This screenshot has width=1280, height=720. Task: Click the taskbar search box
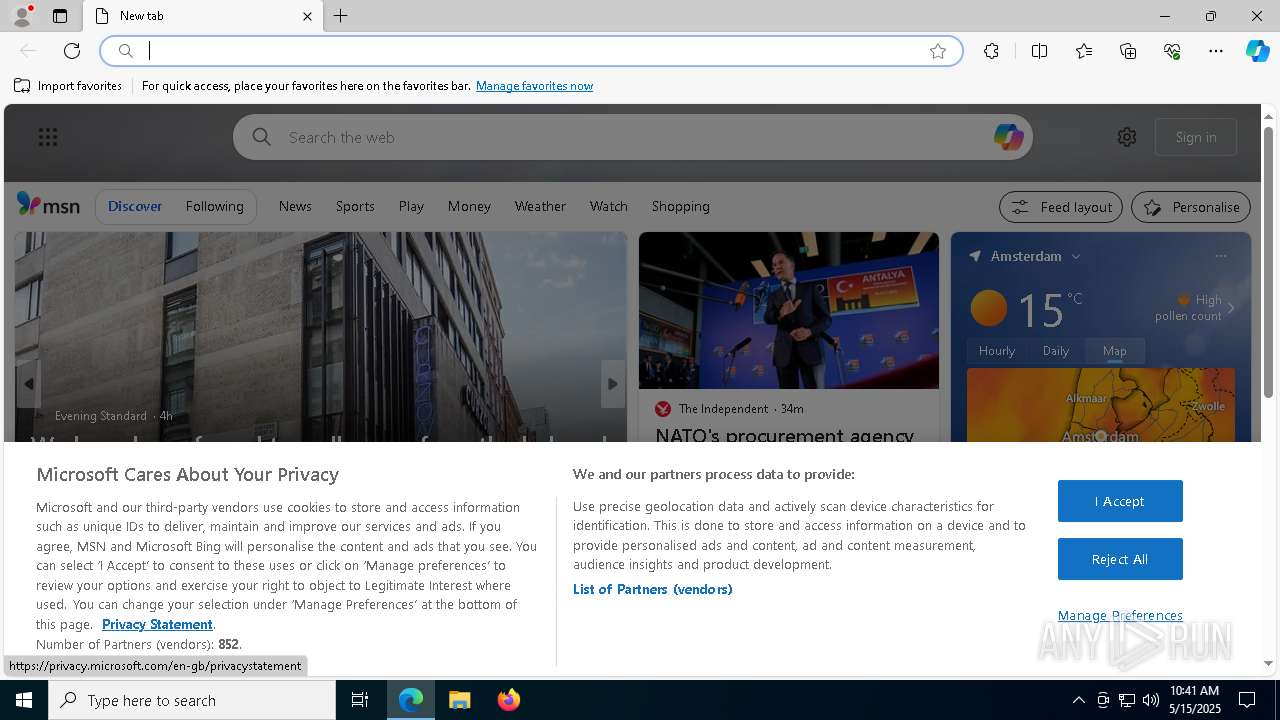coord(192,700)
